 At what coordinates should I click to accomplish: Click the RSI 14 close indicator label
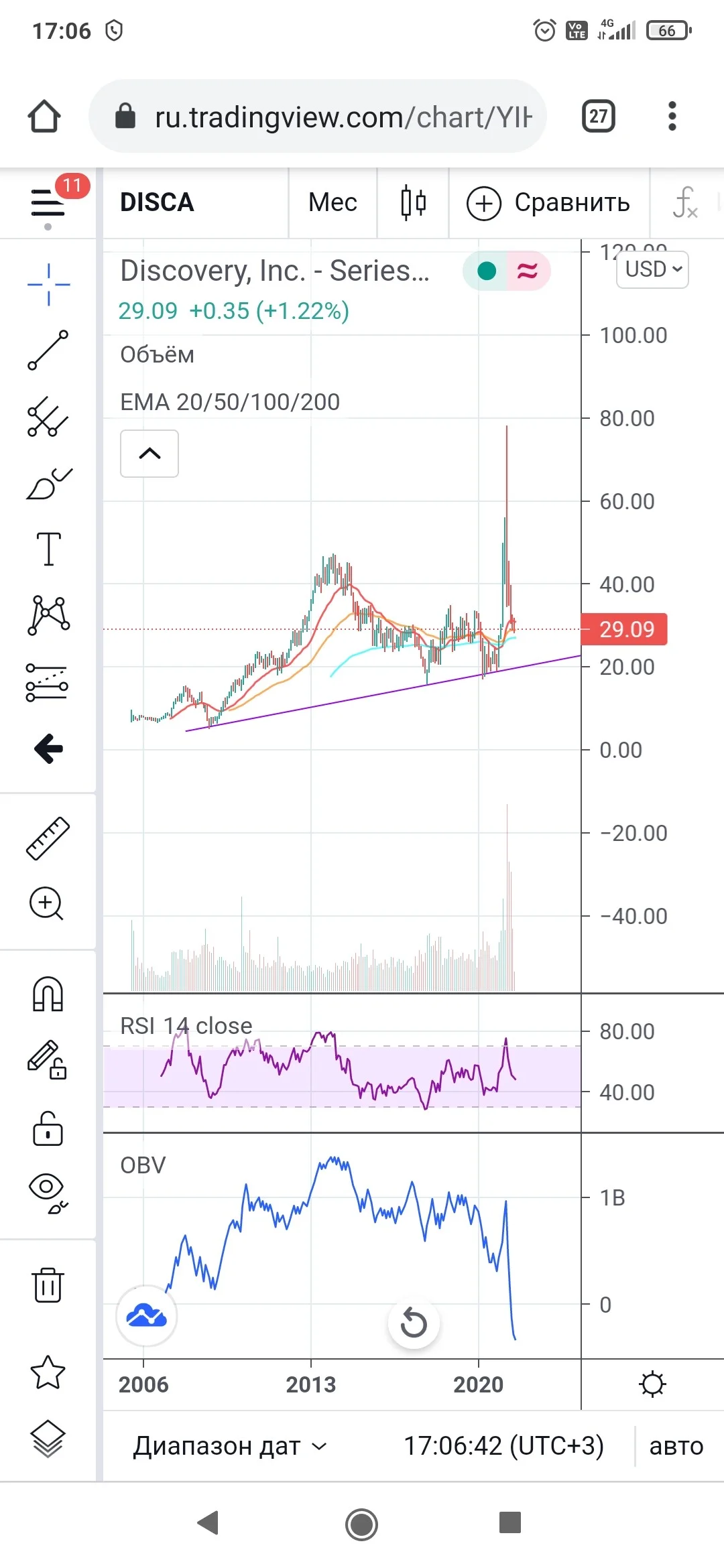tap(186, 1026)
